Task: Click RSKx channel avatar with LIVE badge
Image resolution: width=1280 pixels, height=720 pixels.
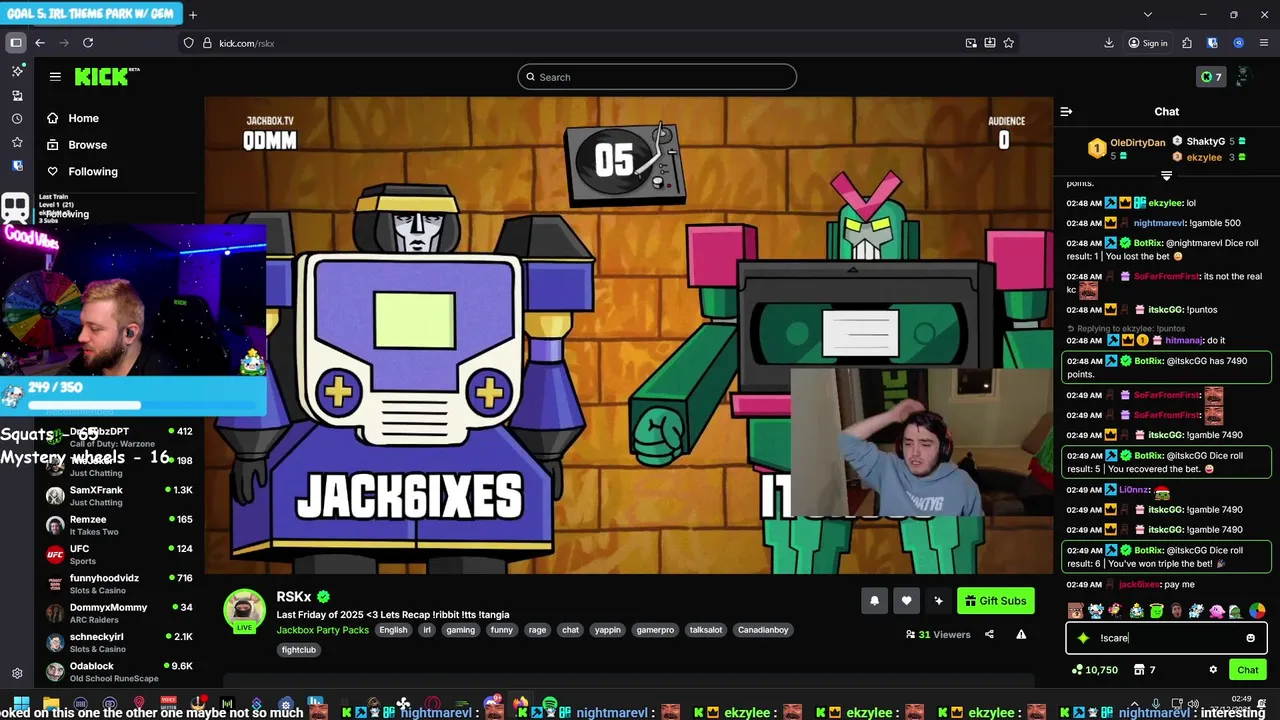Action: (243, 610)
